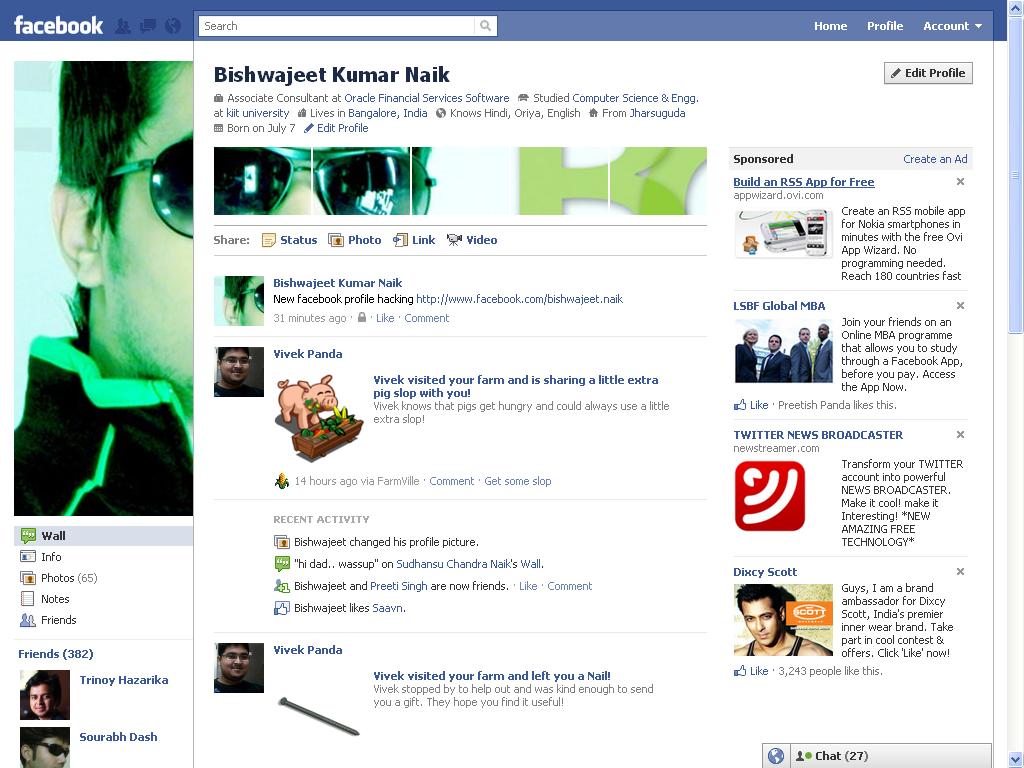Close the Dixcy Scott ad
The image size is (1024, 768).
[x=960, y=572]
